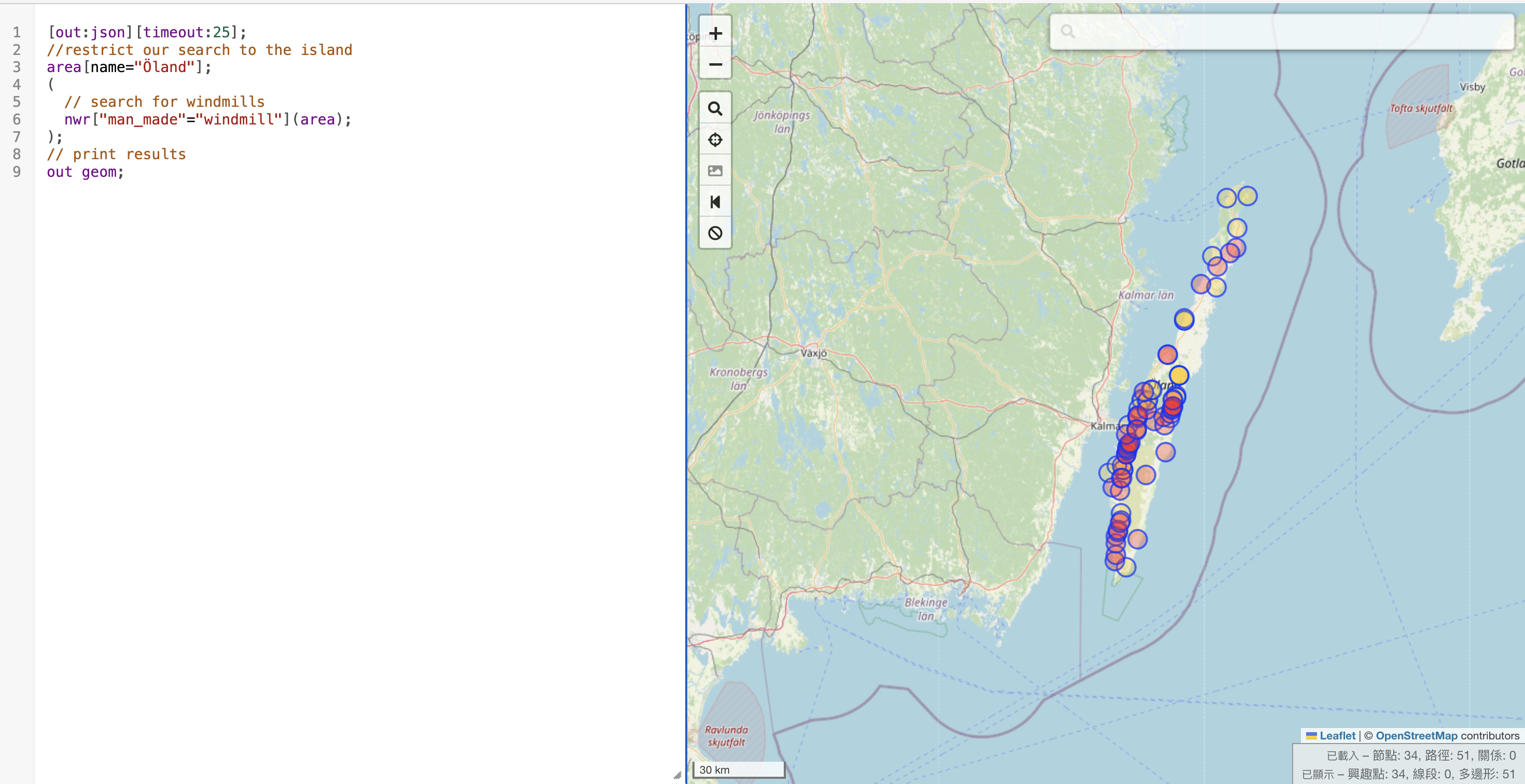Click the locate me crosshair icon
Screen dimensions: 1525x784
coord(715,139)
